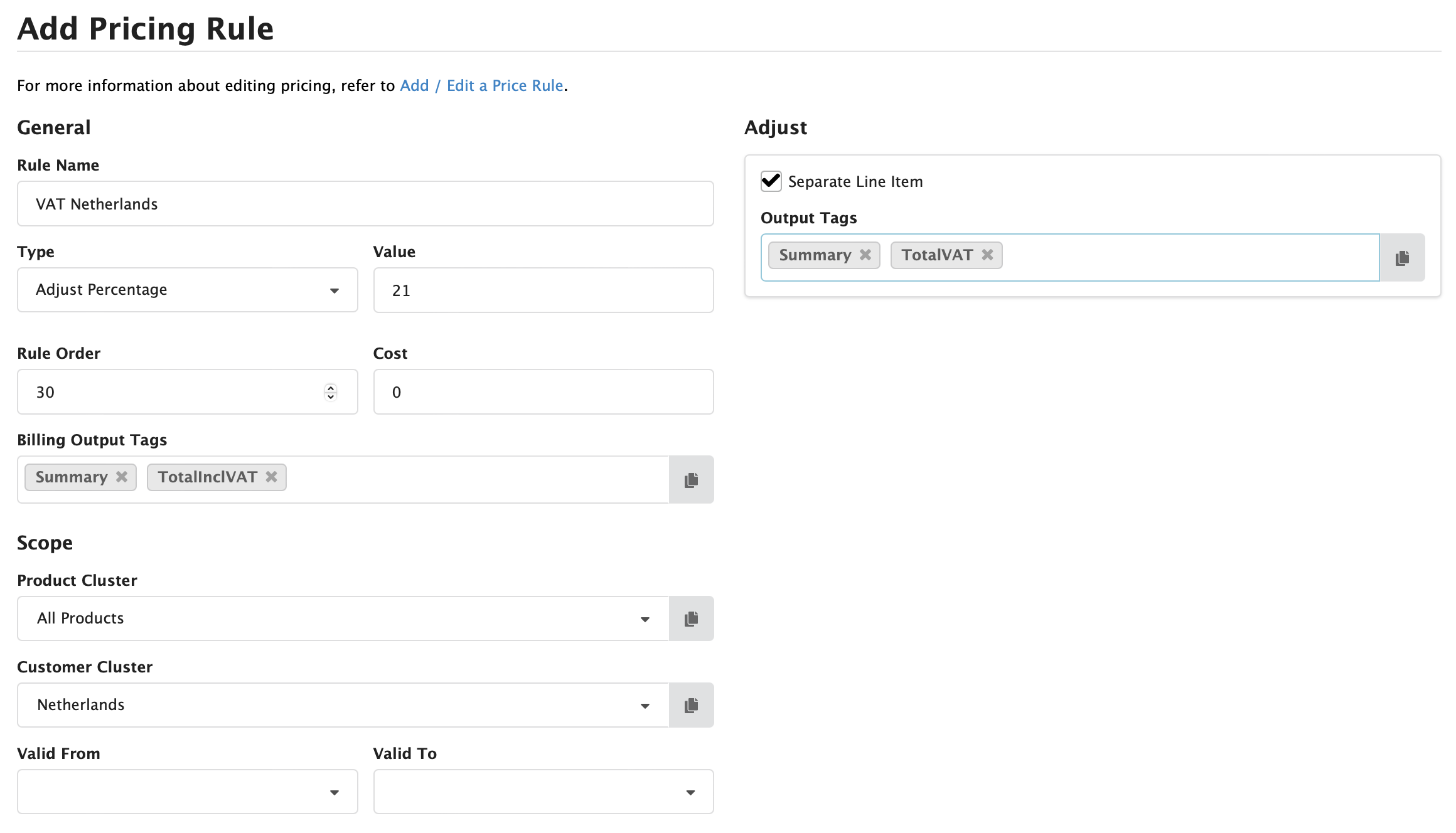Remove the TotalInclVAT billing tag

[270, 477]
